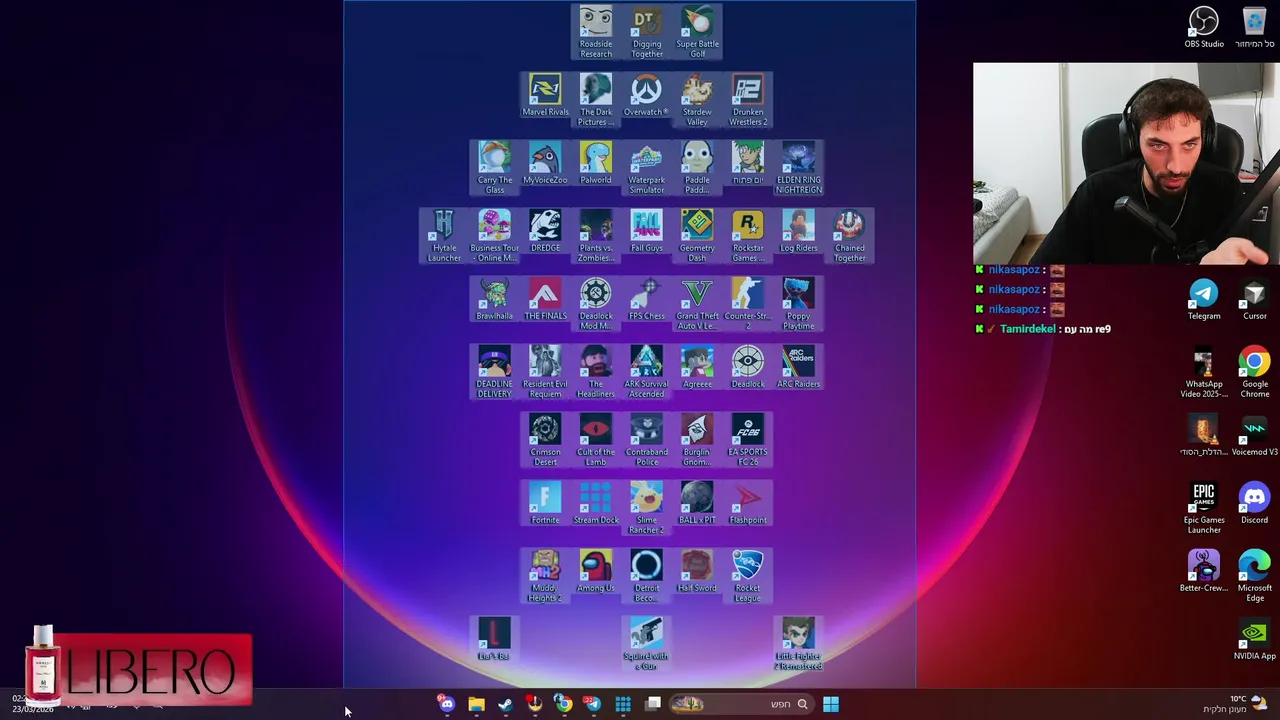Open Marvel Rivals from the desktop

[545, 96]
